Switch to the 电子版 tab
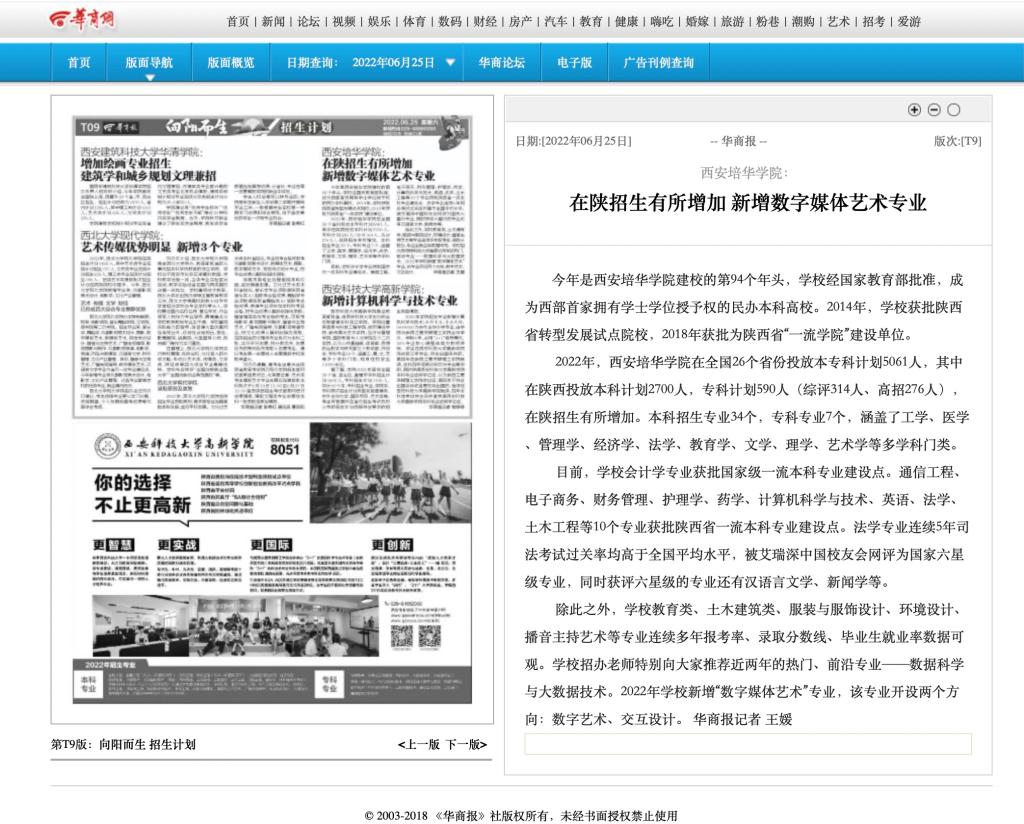Image resolution: width=1024 pixels, height=824 pixels. click(574, 62)
